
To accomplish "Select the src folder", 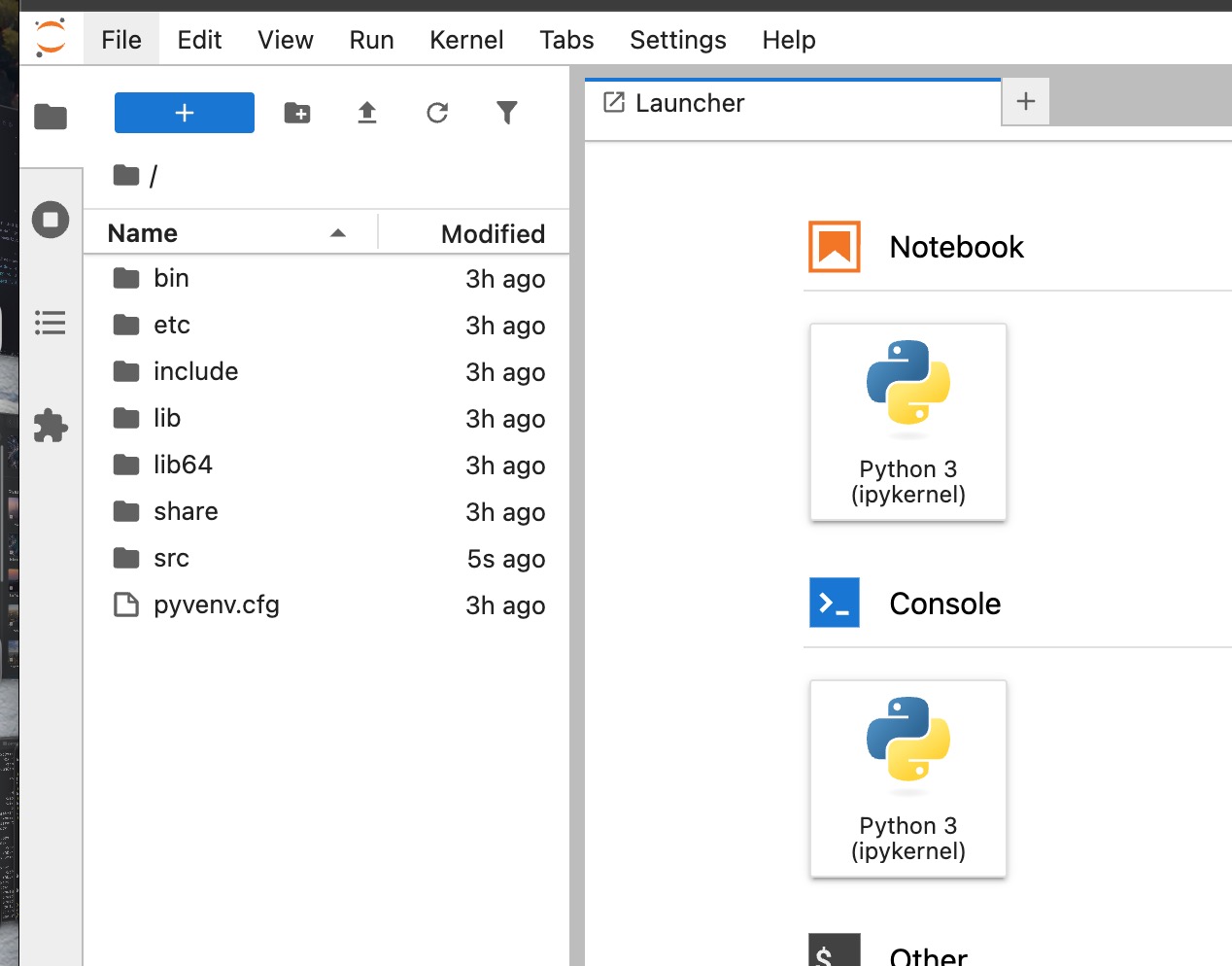I will pos(171,558).
